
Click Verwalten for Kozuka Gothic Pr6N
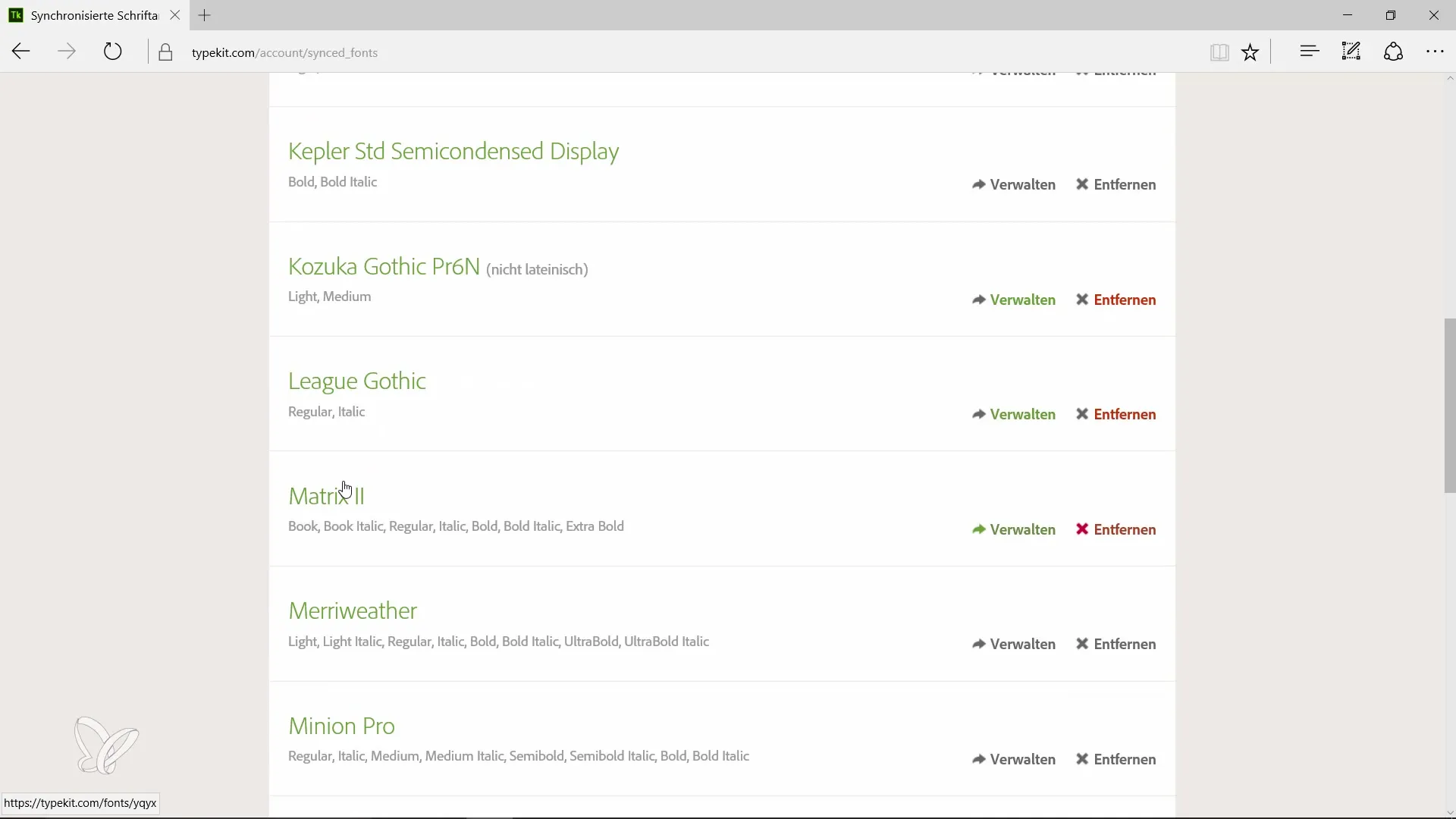pos(1014,300)
